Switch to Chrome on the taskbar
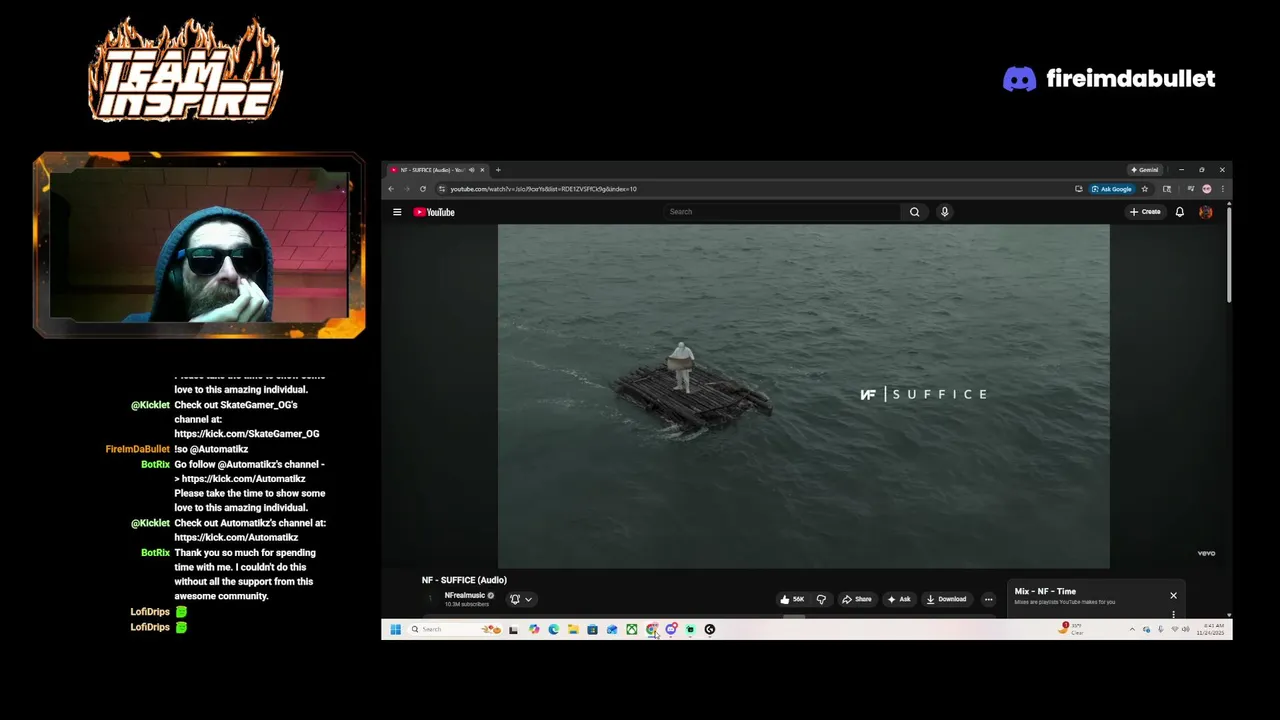The width and height of the screenshot is (1280, 720). click(x=651, y=629)
